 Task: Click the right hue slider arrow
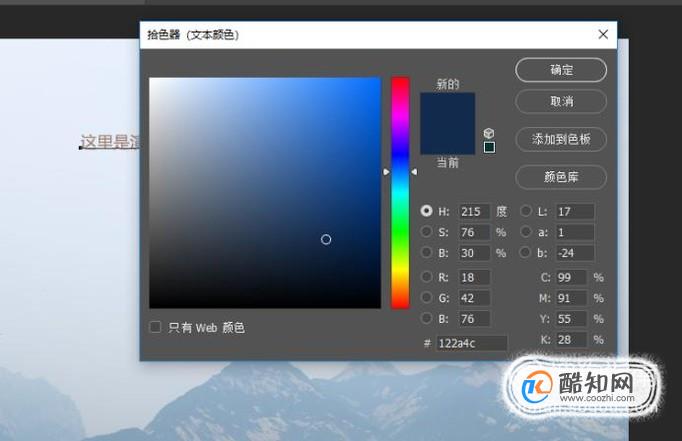coord(414,172)
